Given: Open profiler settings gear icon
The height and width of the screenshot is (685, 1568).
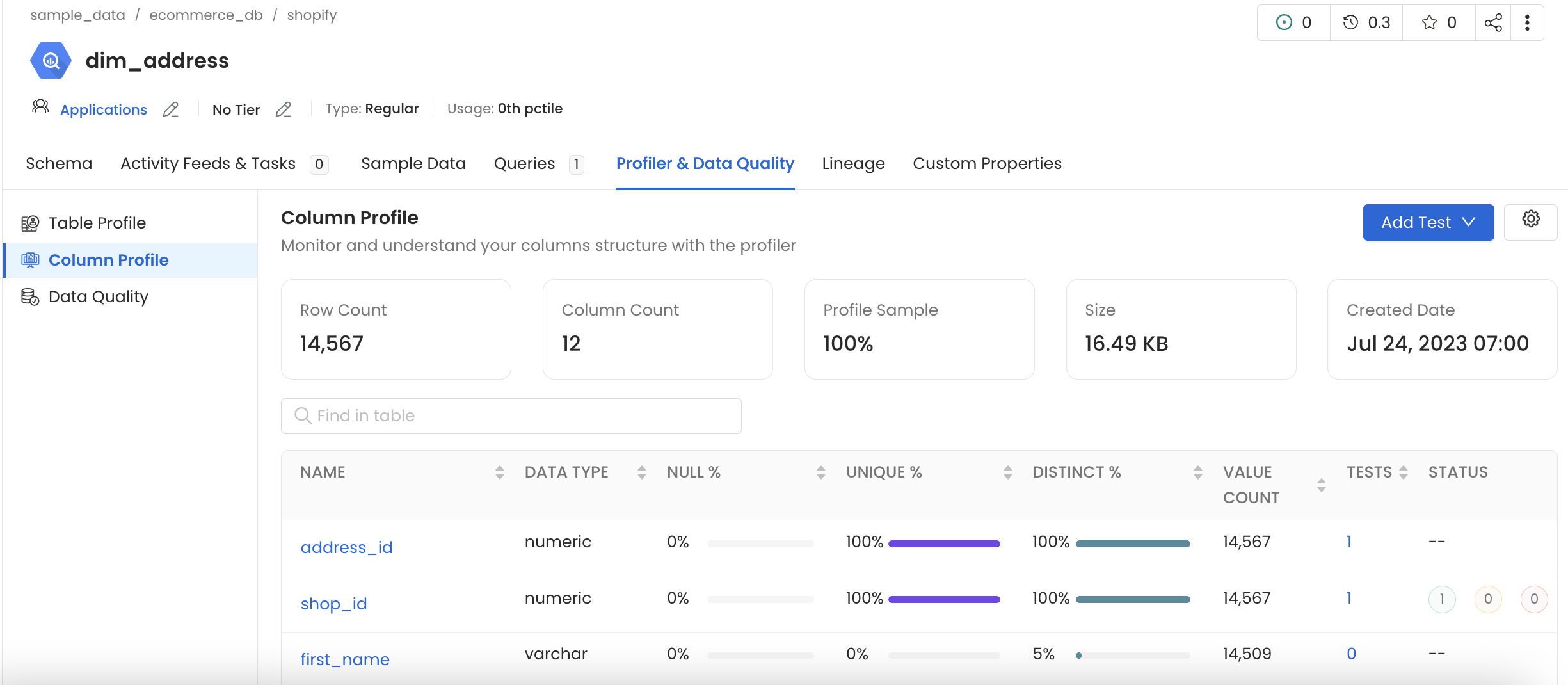Looking at the screenshot, I should pyautogui.click(x=1530, y=220).
